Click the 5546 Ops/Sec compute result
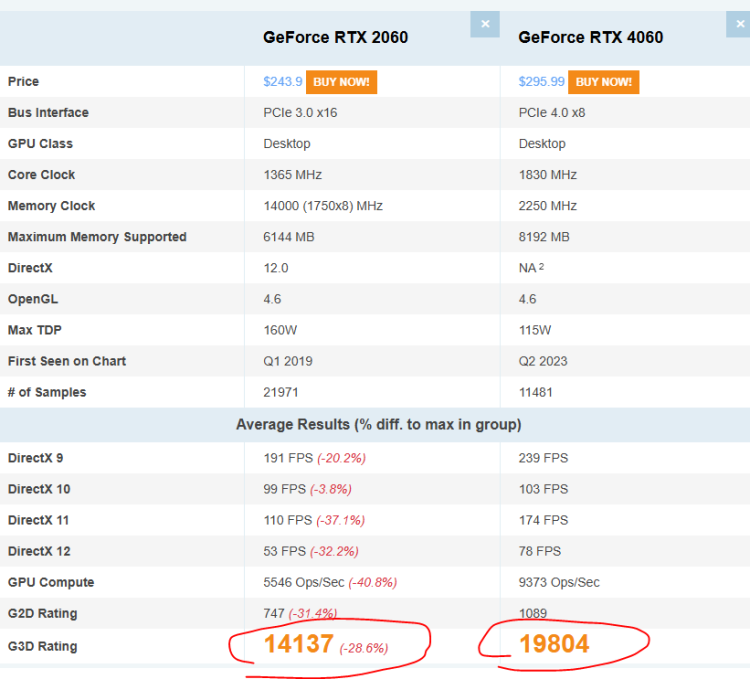The image size is (750, 679). [304, 582]
